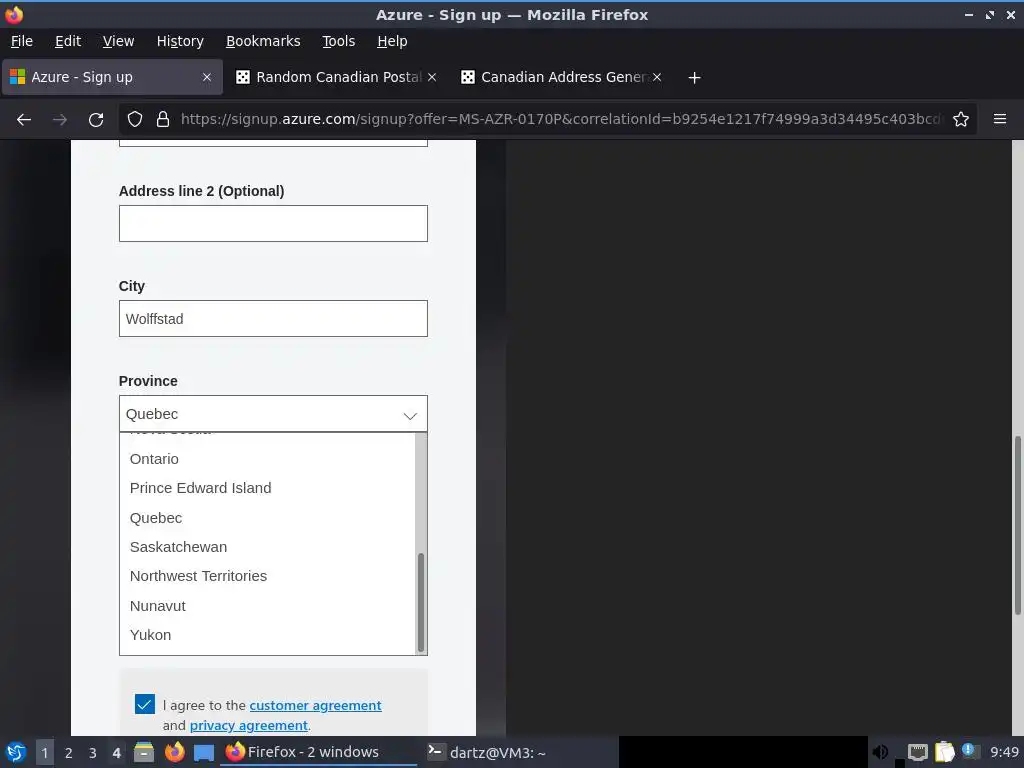Choose Yukon from the list
The height and width of the screenshot is (768, 1024).
(267, 635)
